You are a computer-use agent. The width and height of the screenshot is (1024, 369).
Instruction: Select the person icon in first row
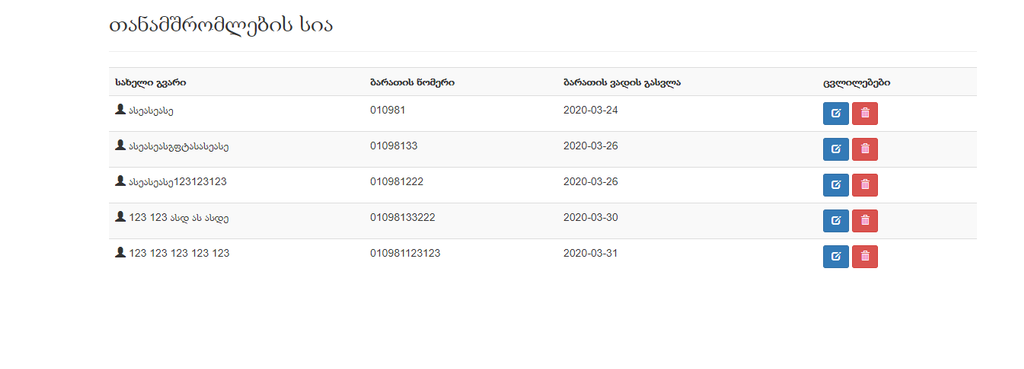click(x=120, y=110)
